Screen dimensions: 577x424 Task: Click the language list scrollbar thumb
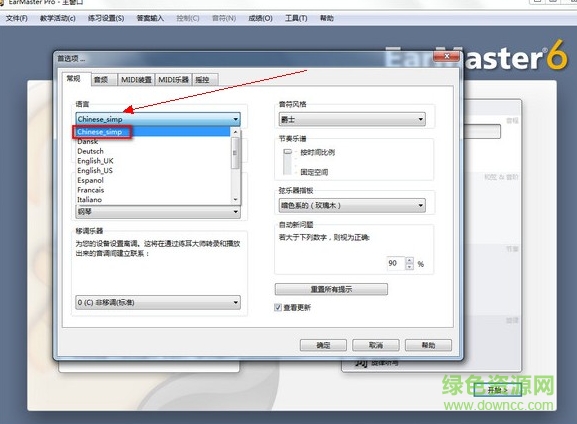235,153
